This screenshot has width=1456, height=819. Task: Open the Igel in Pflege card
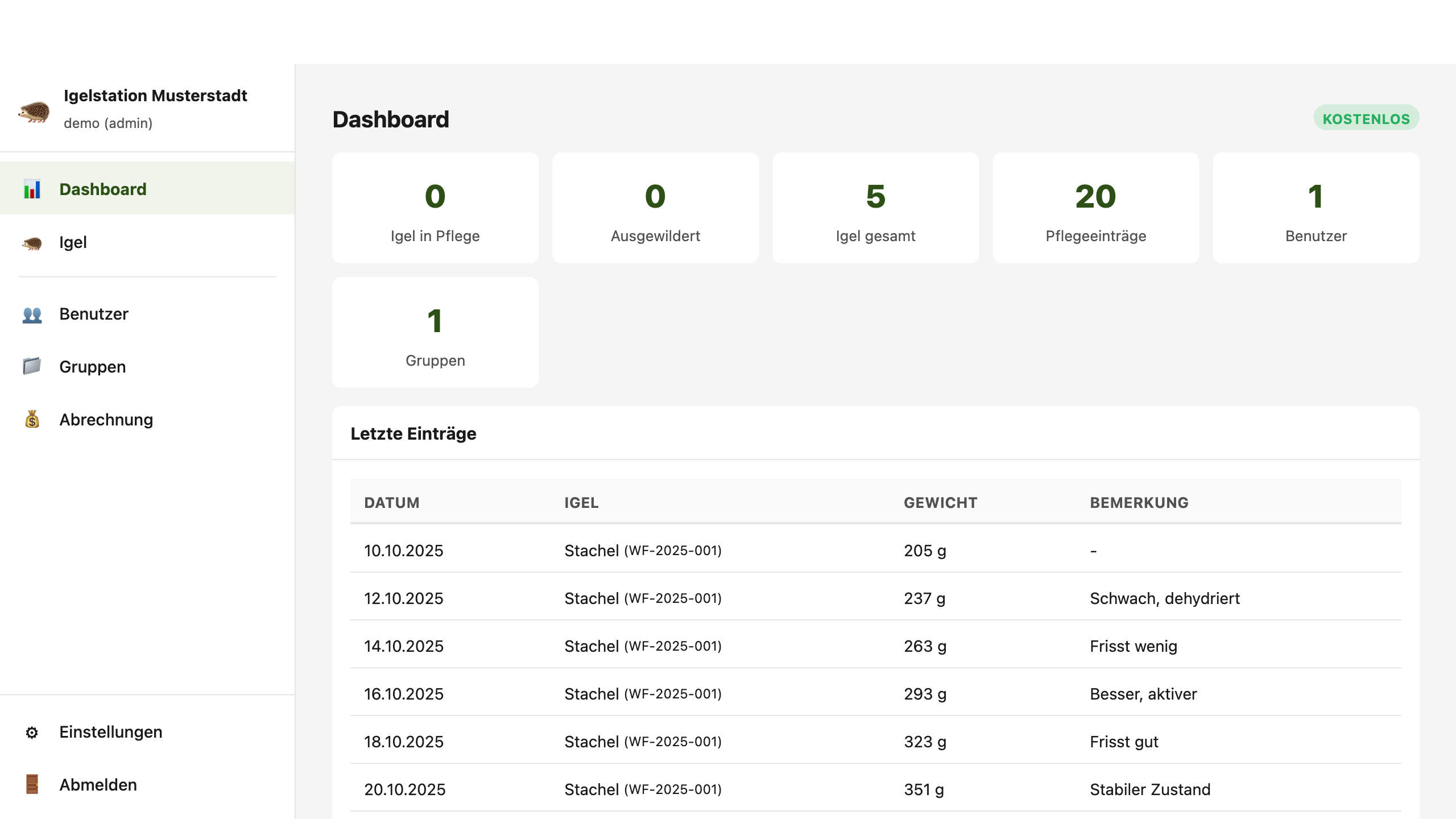tap(435, 208)
